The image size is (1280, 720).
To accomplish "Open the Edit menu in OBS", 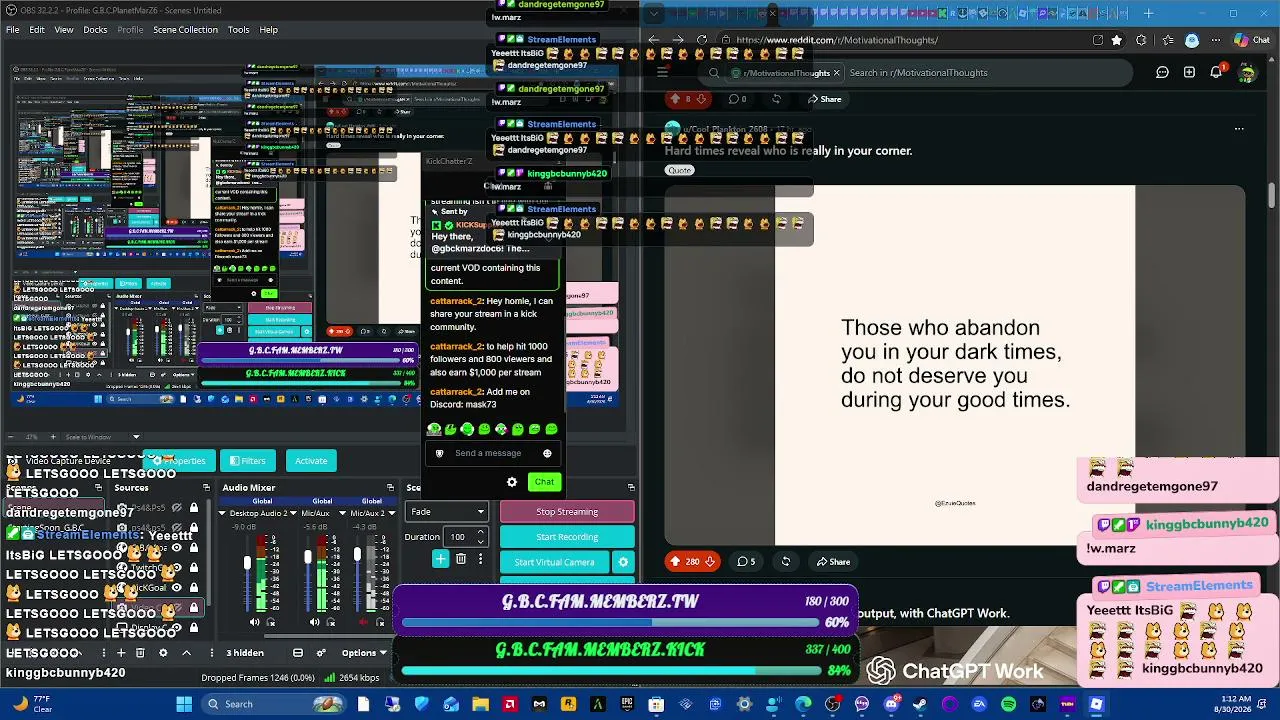I will pos(37,30).
